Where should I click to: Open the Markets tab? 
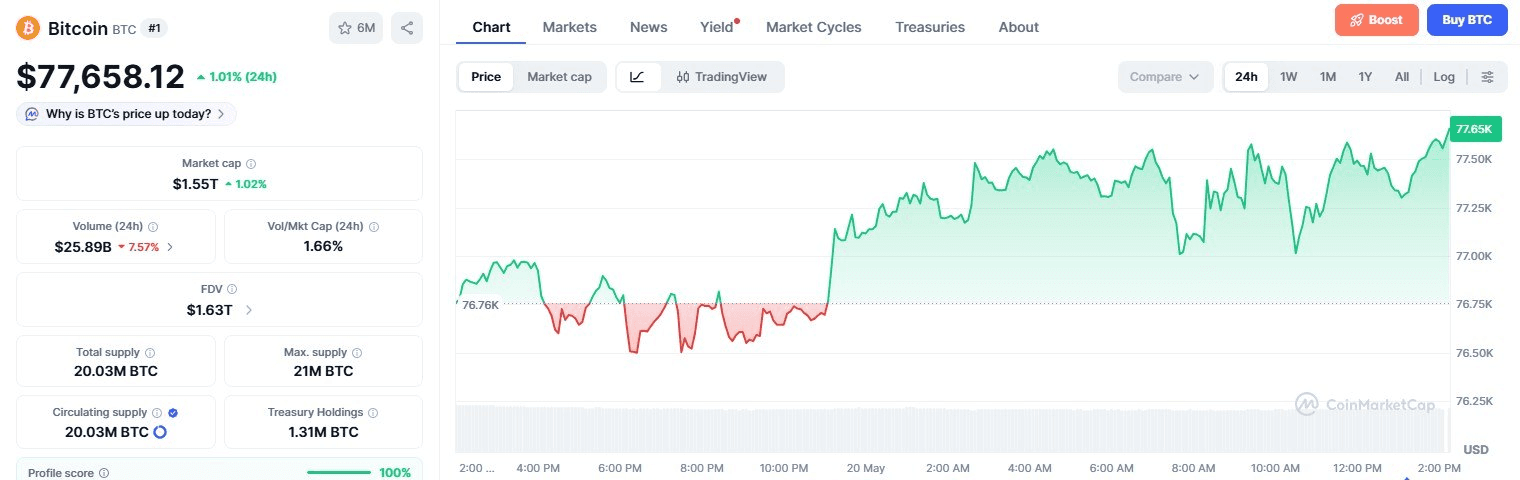tap(570, 27)
